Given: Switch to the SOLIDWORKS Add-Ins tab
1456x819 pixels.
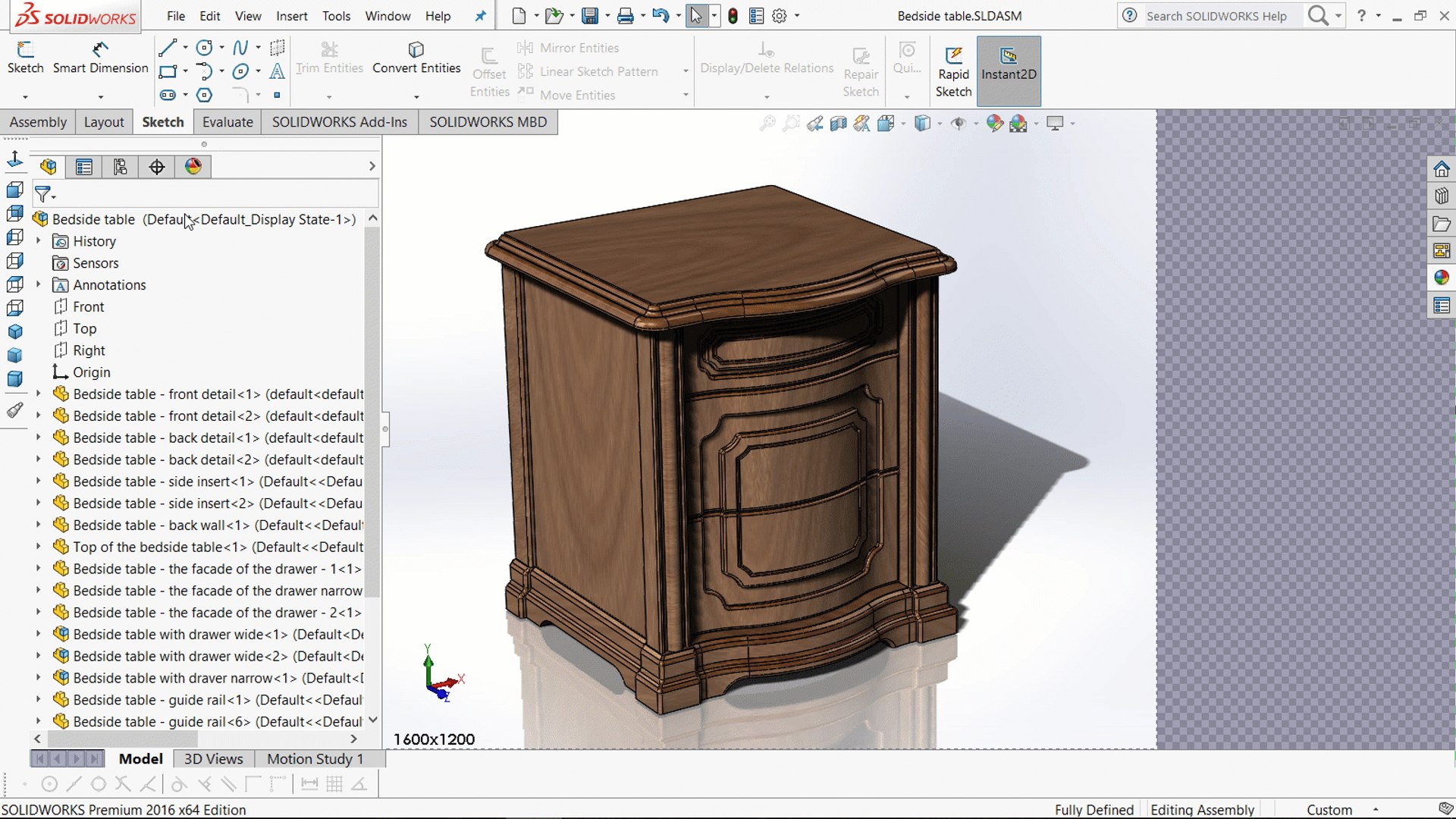Looking at the screenshot, I should pyautogui.click(x=340, y=122).
